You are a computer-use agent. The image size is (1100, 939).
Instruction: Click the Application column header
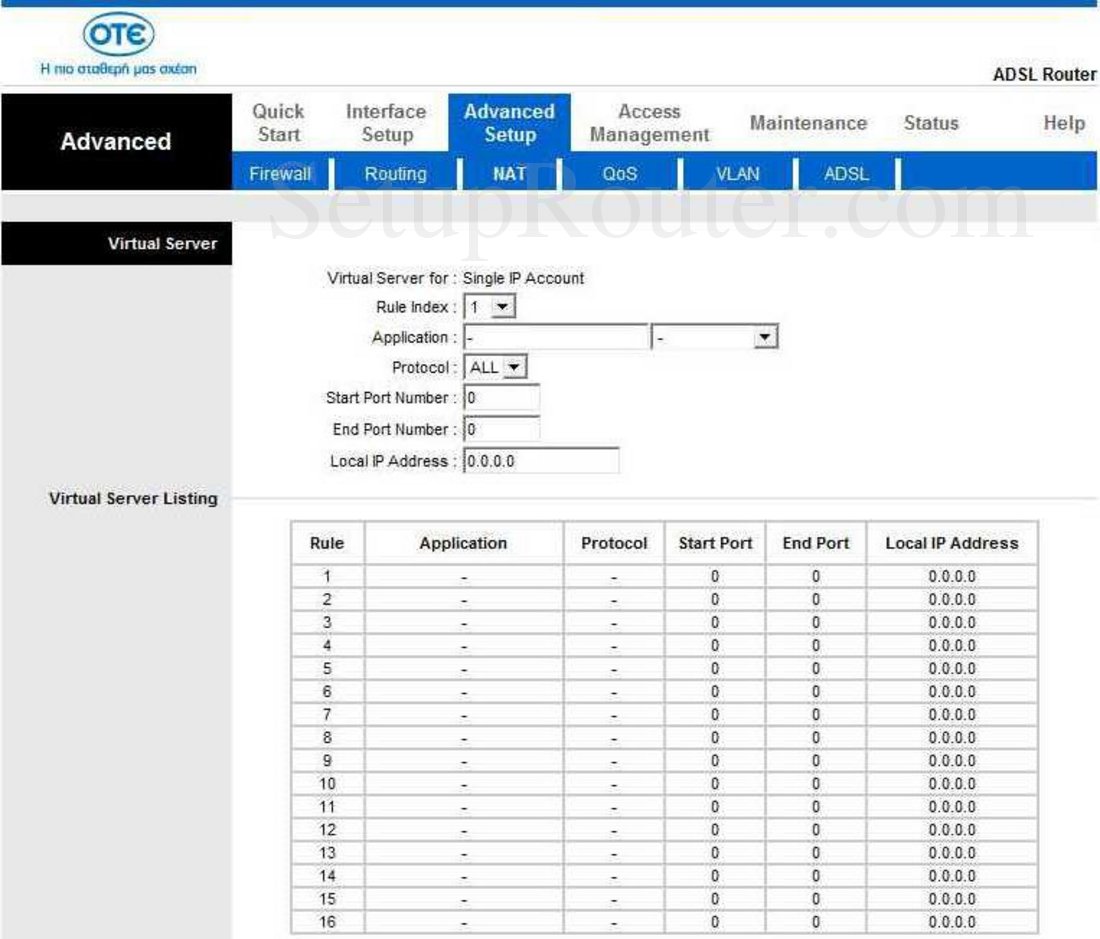[463, 543]
